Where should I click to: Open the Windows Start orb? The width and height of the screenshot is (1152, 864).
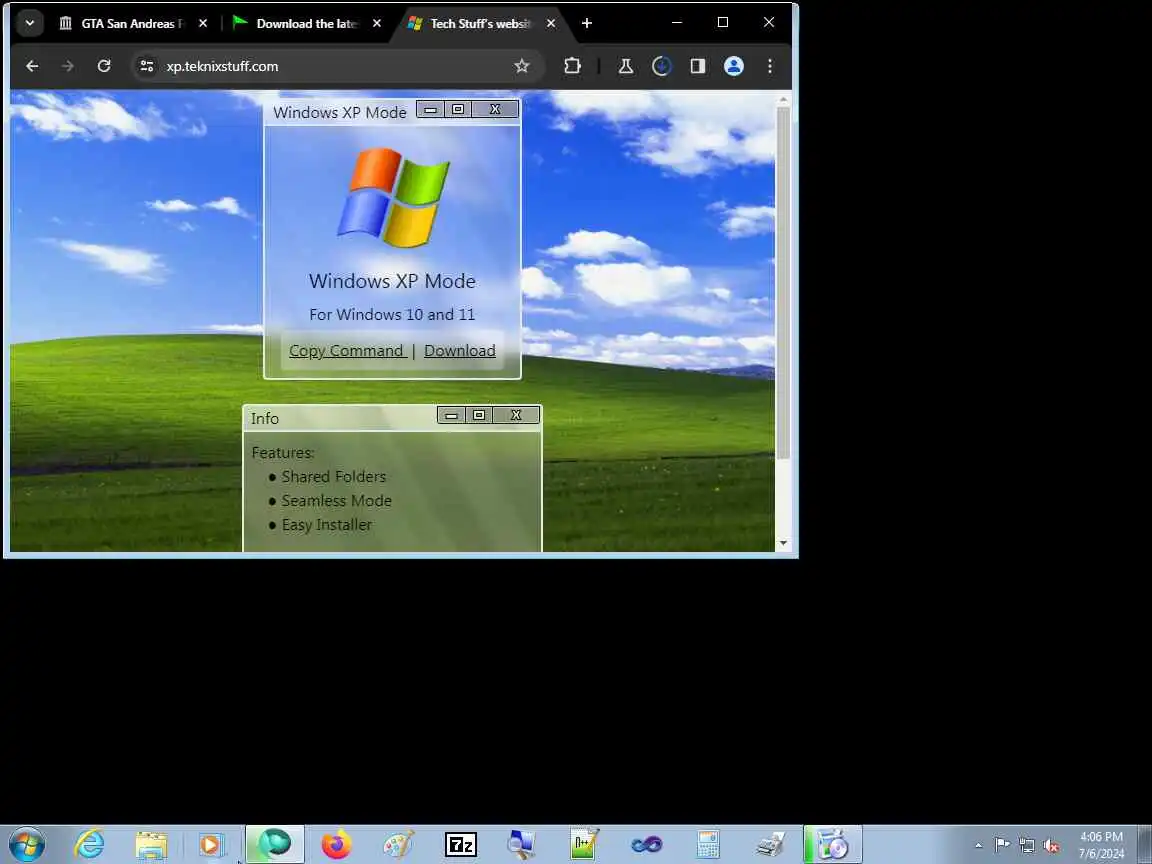27,845
